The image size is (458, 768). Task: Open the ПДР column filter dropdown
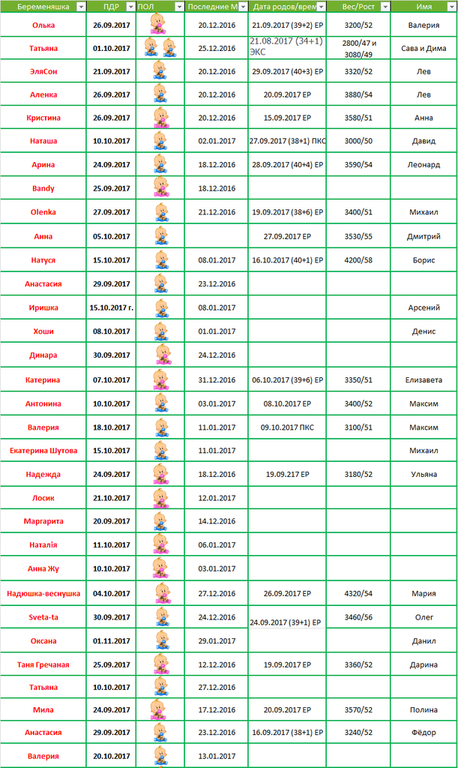coord(130,6)
